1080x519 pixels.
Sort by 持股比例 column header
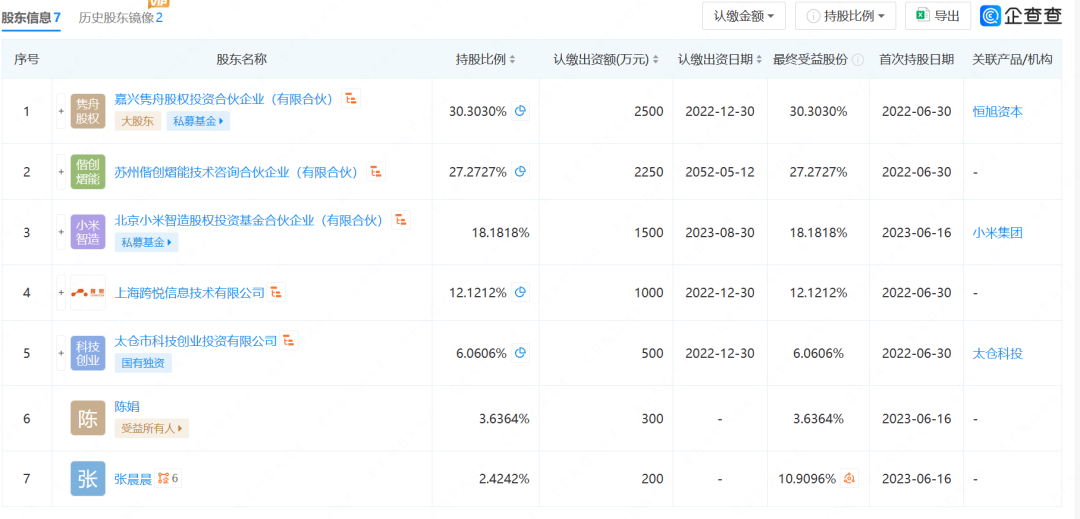click(485, 60)
